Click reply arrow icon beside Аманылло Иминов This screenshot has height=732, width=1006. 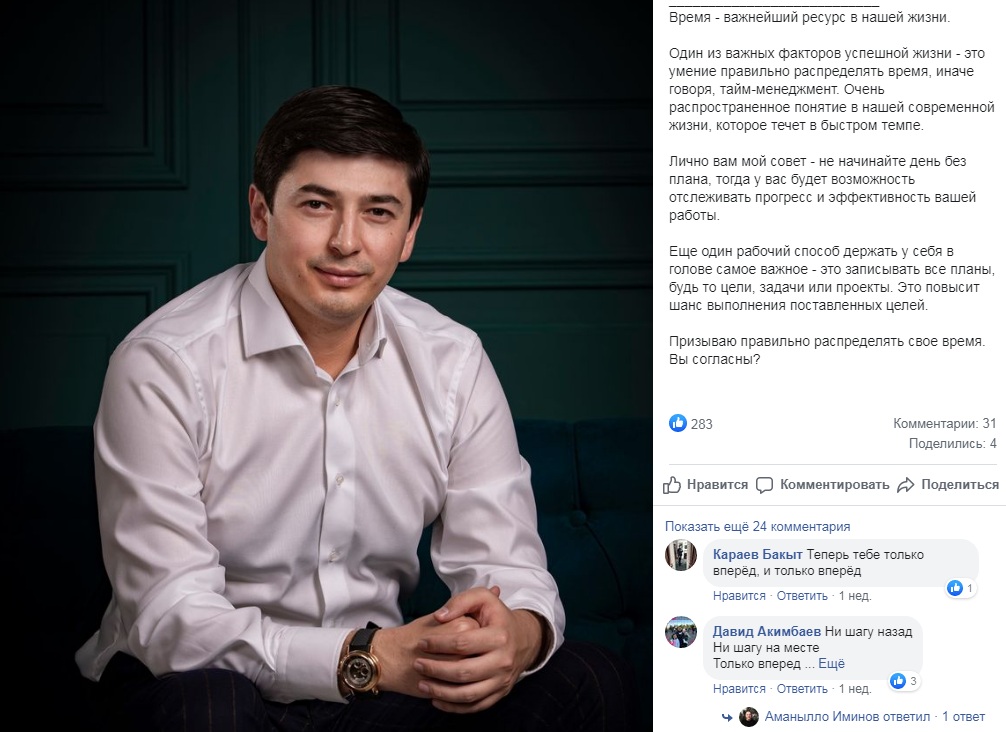coord(727,717)
